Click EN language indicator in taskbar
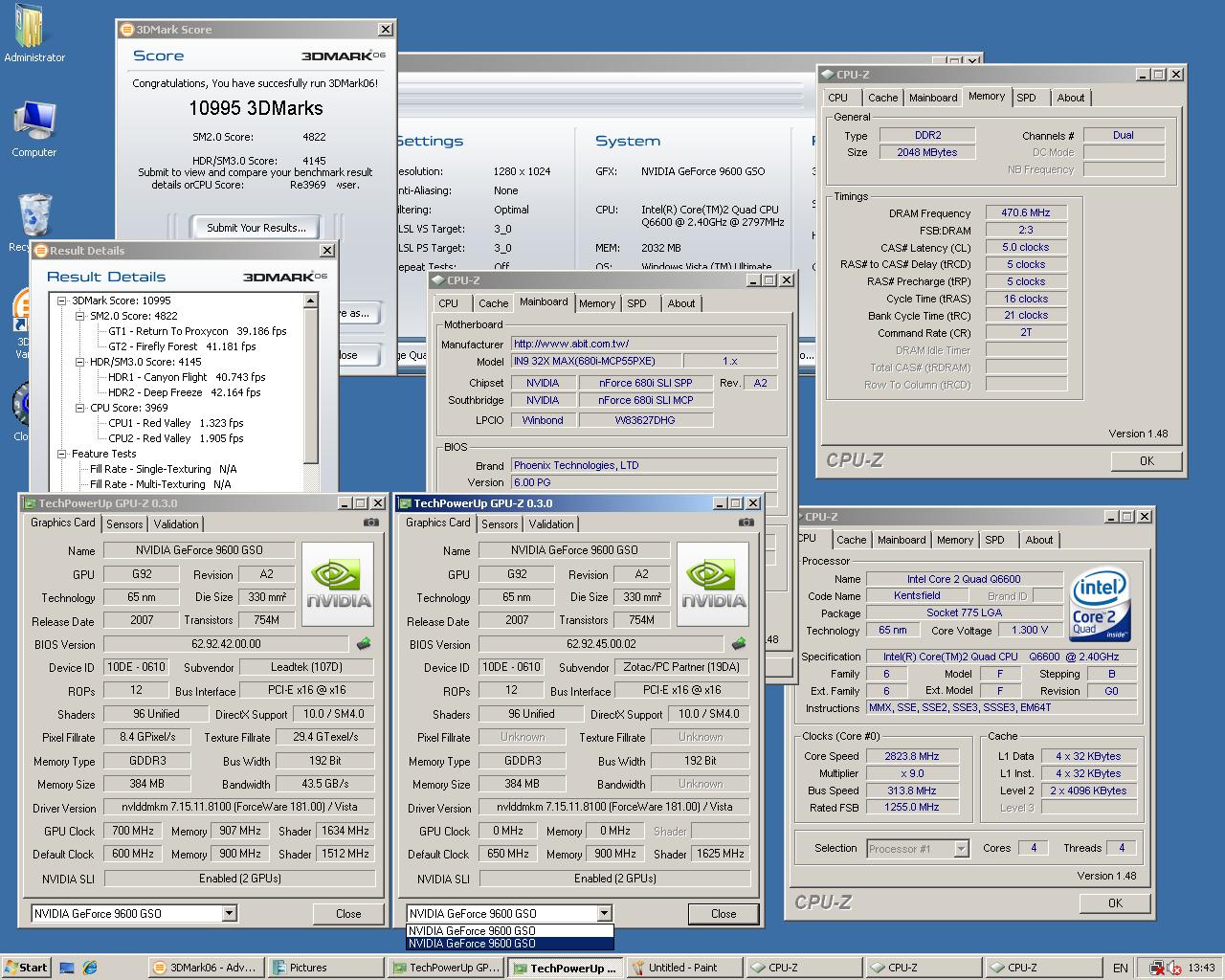This screenshot has height=980, width=1225. pos(1120,969)
